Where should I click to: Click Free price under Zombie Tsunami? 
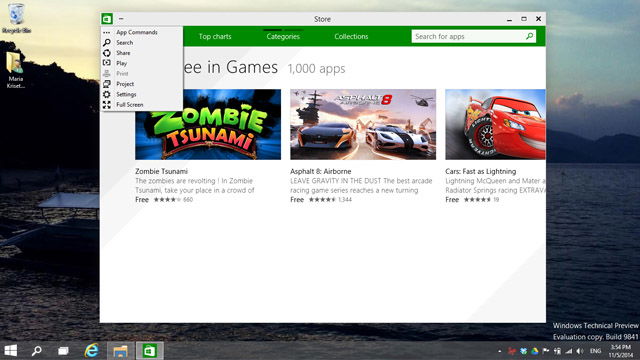142,200
